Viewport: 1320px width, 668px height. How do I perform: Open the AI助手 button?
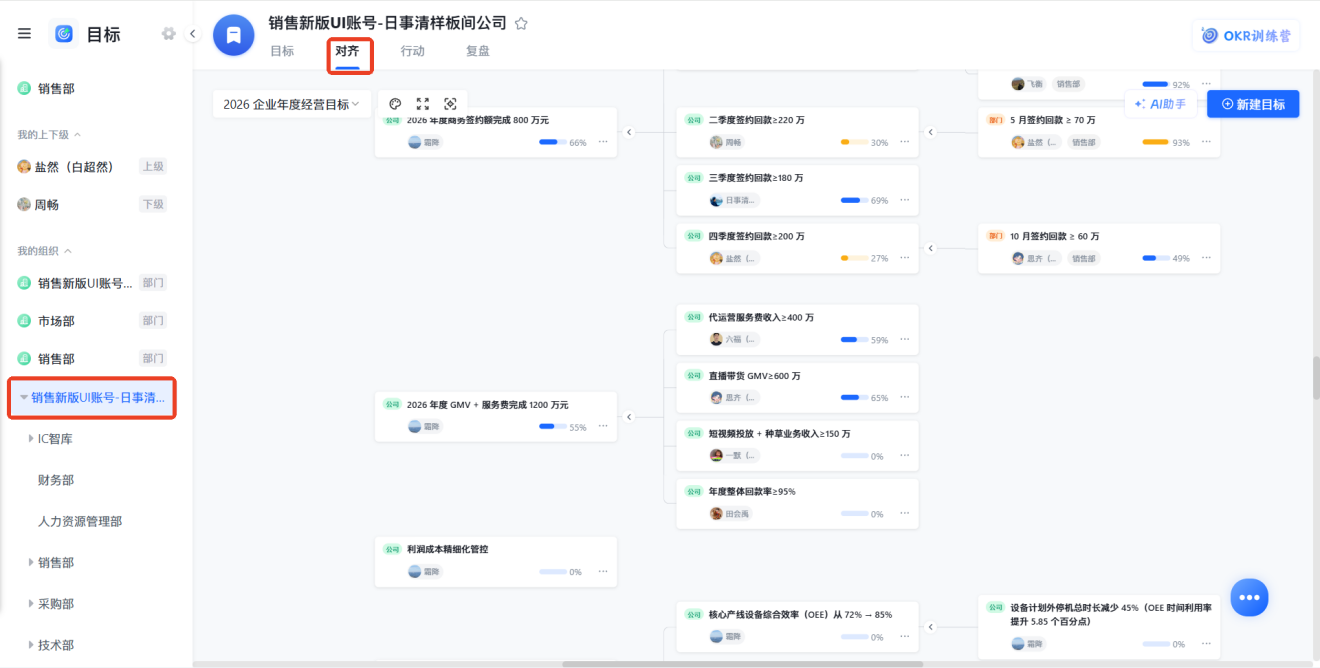[x=1161, y=104]
